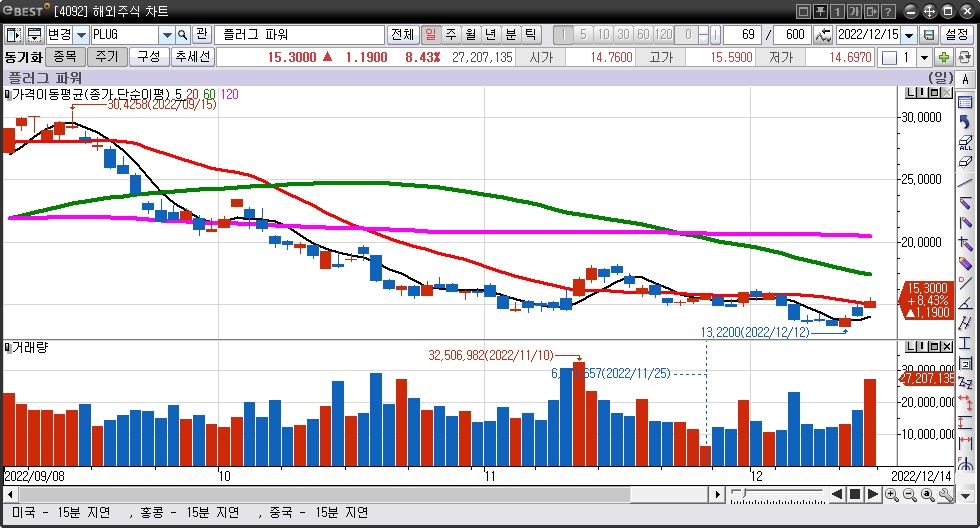Click the 전체 button
The image size is (980, 528).
[x=402, y=34]
